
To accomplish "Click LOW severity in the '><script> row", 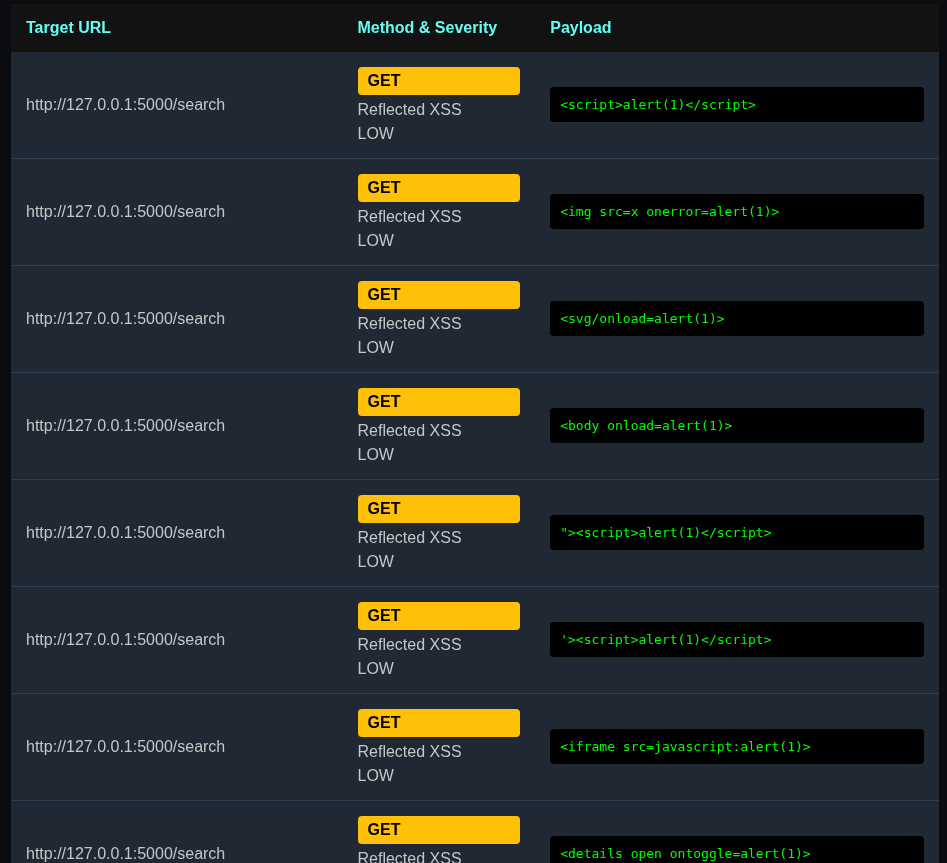I will pos(376,669).
